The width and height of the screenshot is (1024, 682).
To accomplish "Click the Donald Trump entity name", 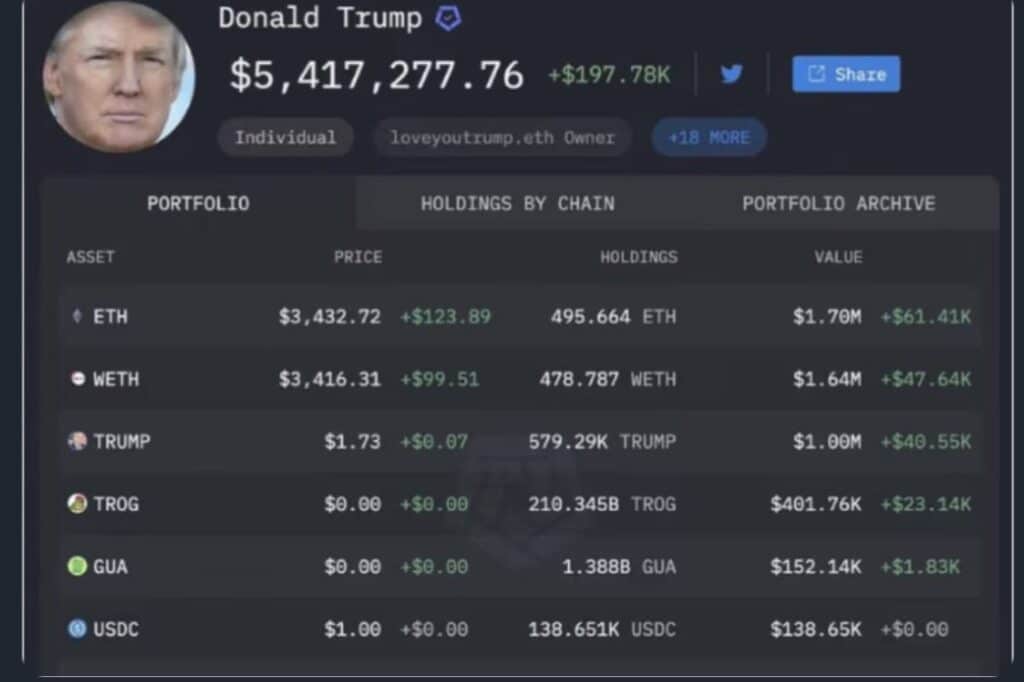I will coord(320,18).
